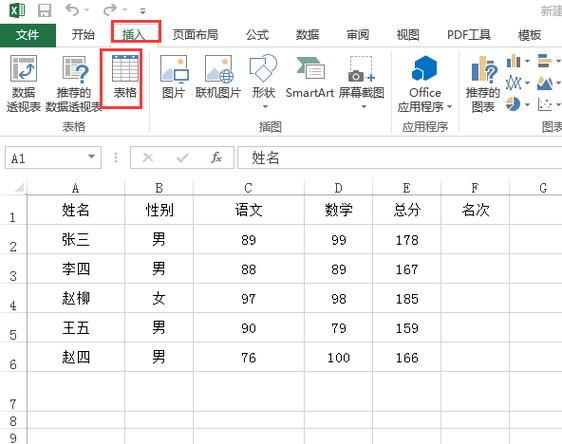The width and height of the screenshot is (562, 444).
Task: Select cell containing 总分
Action: (x=407, y=210)
